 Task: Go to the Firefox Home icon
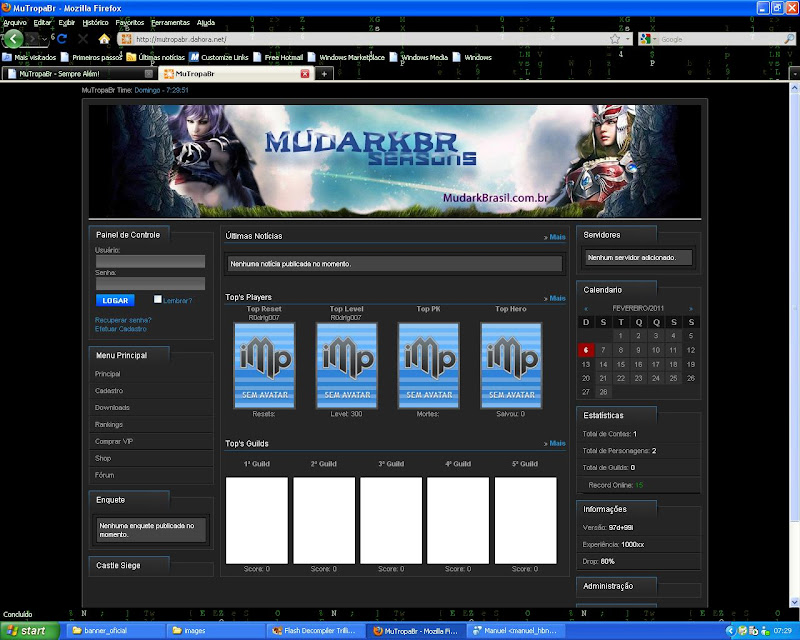click(104, 39)
